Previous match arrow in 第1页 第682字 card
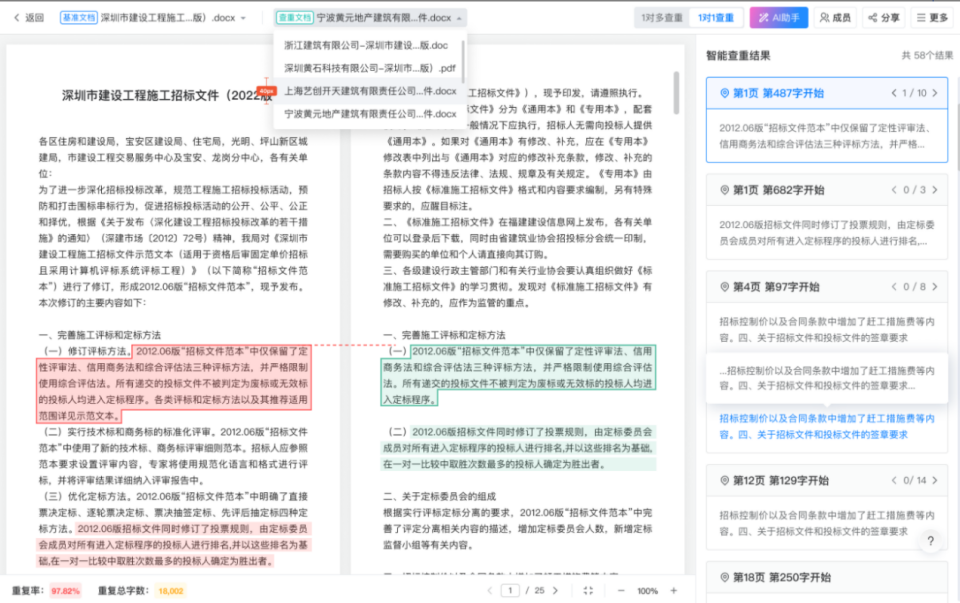The image size is (960, 603). (x=894, y=190)
